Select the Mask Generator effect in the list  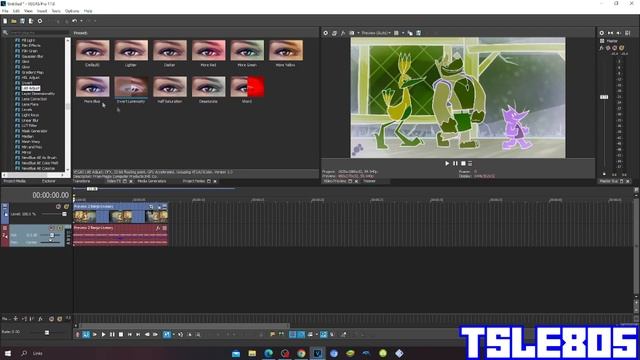point(34,131)
